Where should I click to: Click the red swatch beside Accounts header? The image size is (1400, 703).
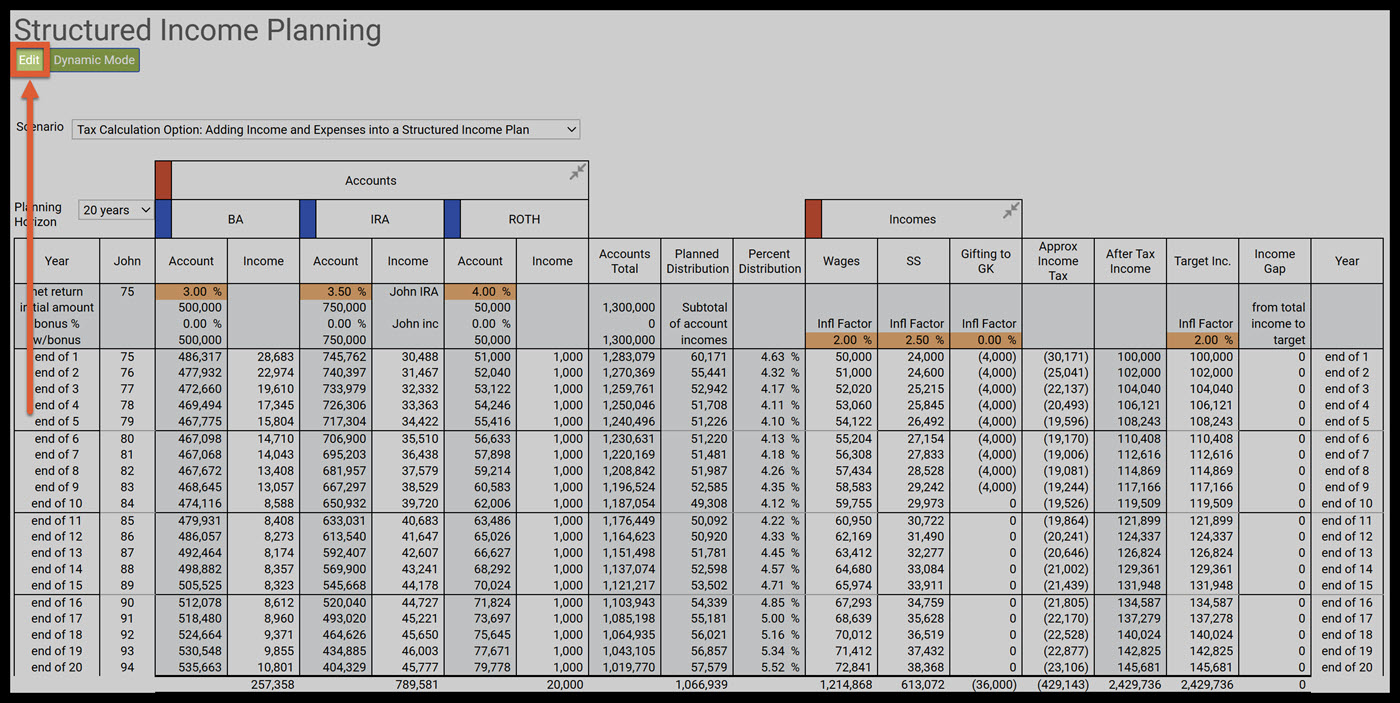[x=164, y=180]
